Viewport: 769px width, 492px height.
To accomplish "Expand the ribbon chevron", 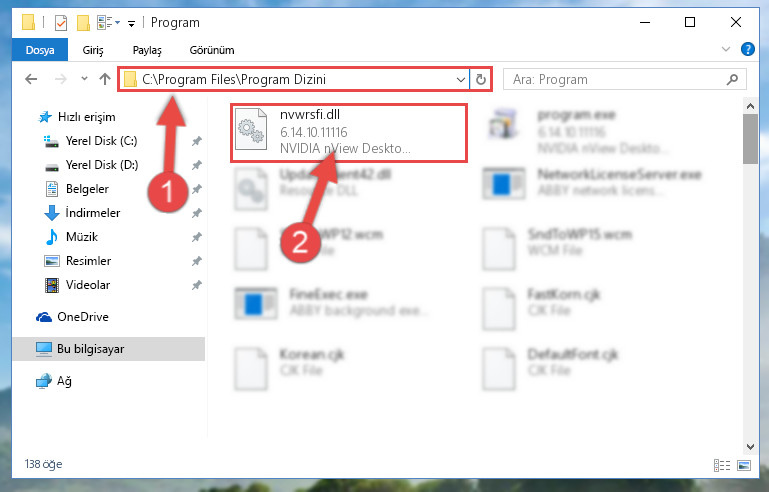I will click(x=726, y=49).
